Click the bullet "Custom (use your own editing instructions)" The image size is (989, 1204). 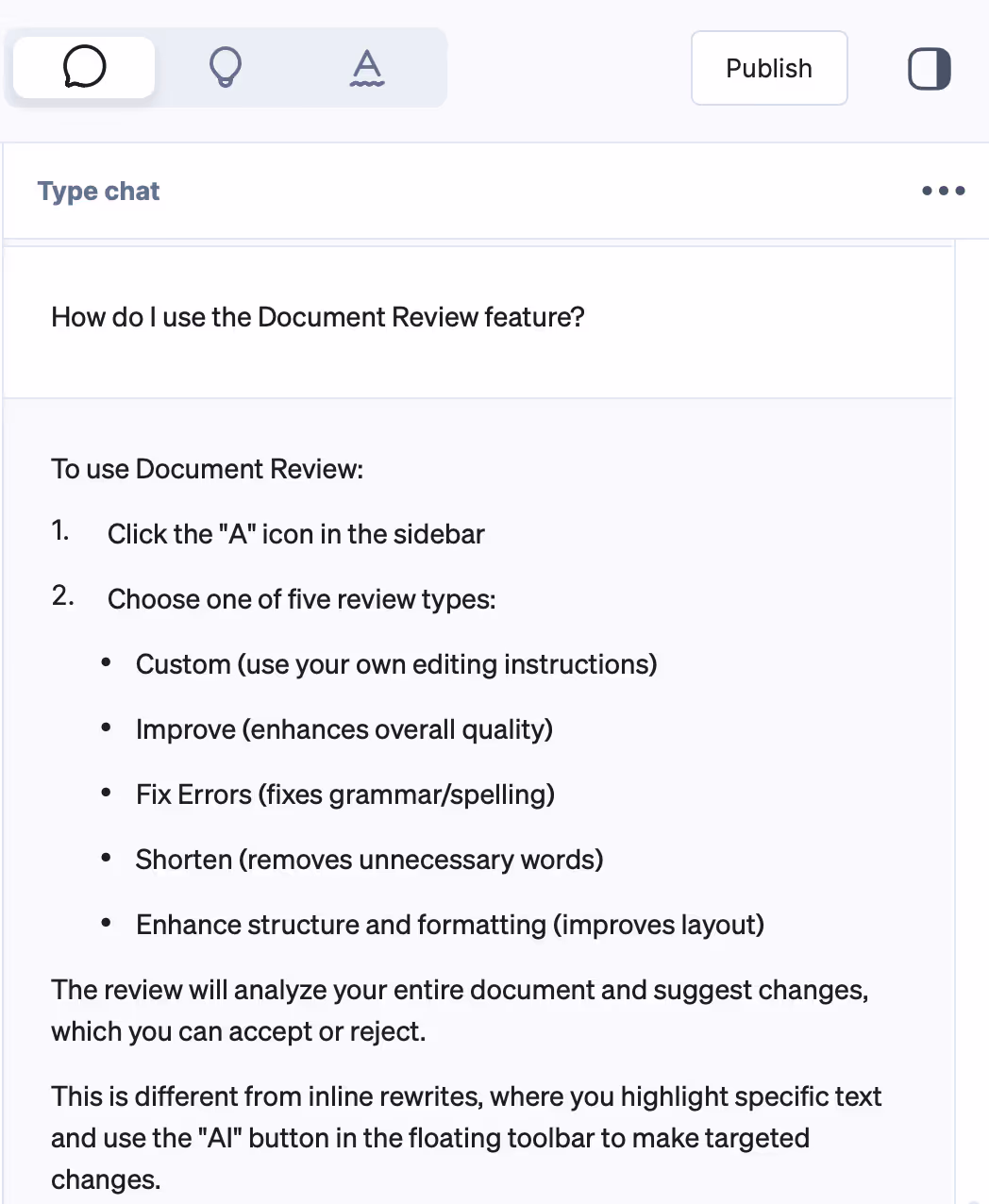coord(396,664)
